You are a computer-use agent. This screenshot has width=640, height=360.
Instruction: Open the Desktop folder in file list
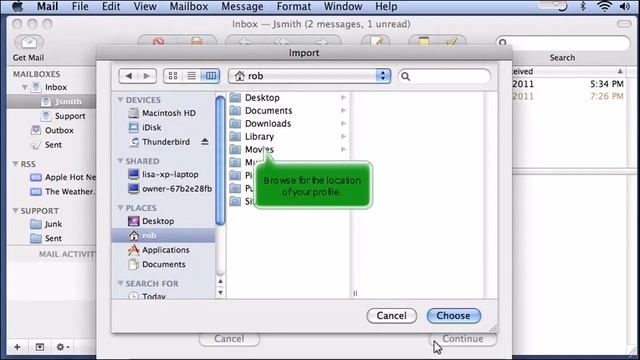(287, 98)
